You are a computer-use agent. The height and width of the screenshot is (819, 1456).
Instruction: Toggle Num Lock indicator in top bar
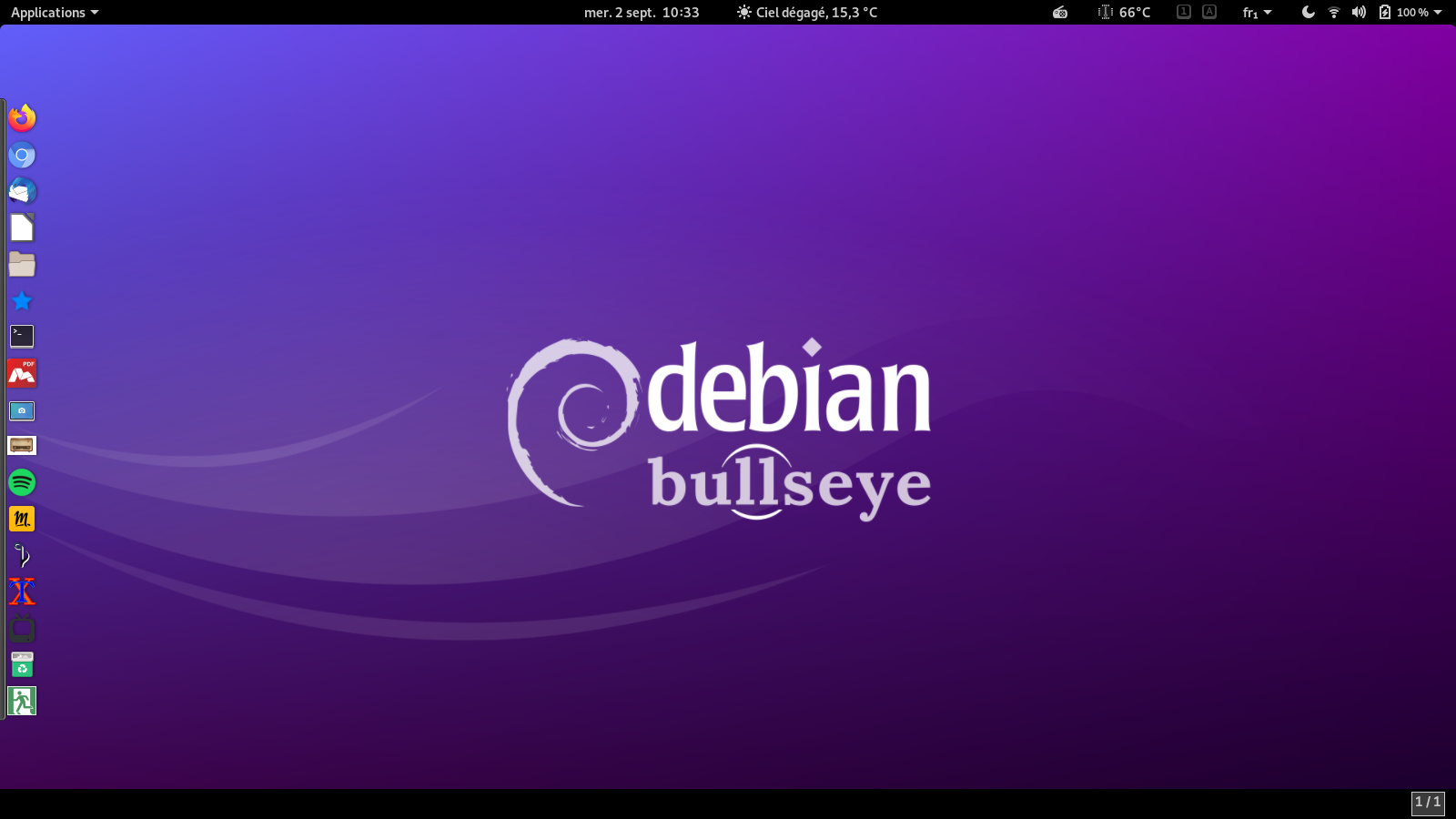point(1183,12)
